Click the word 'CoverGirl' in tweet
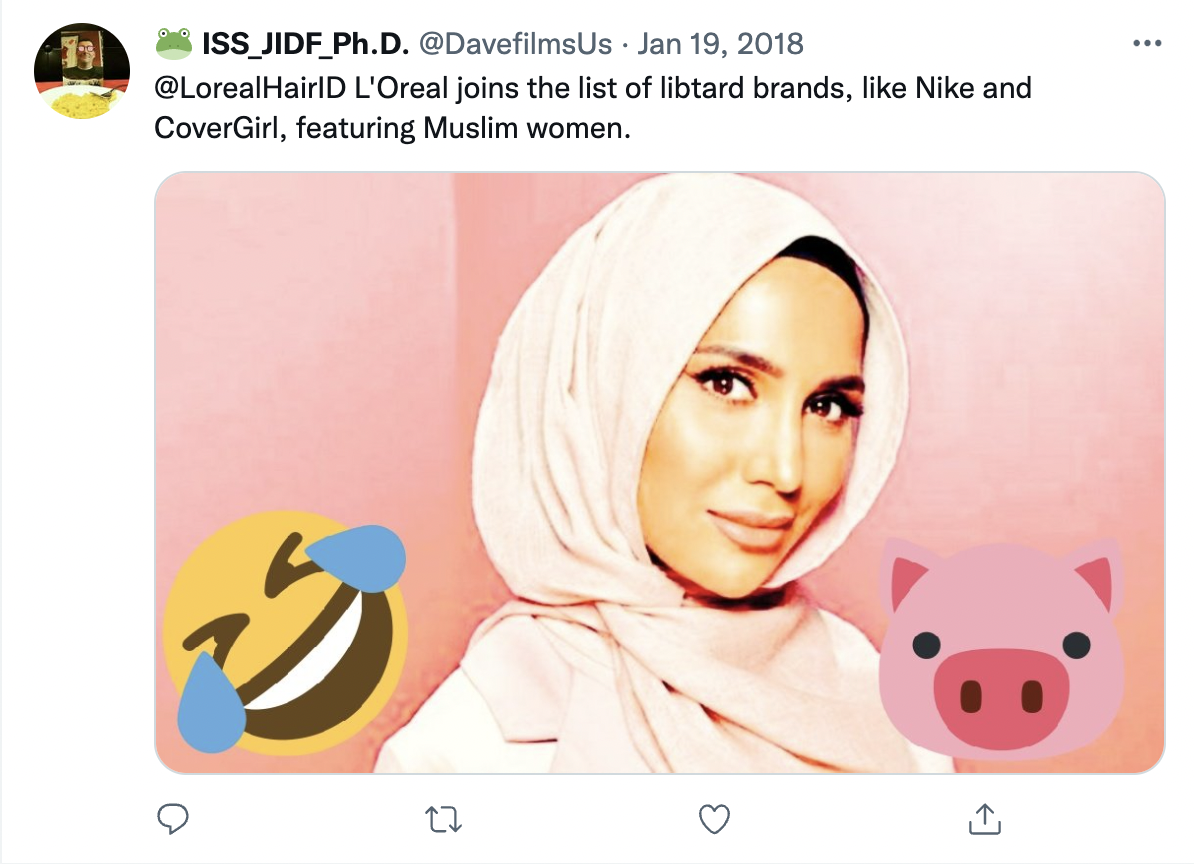Screen dimensions: 1194x864 pos(220,128)
